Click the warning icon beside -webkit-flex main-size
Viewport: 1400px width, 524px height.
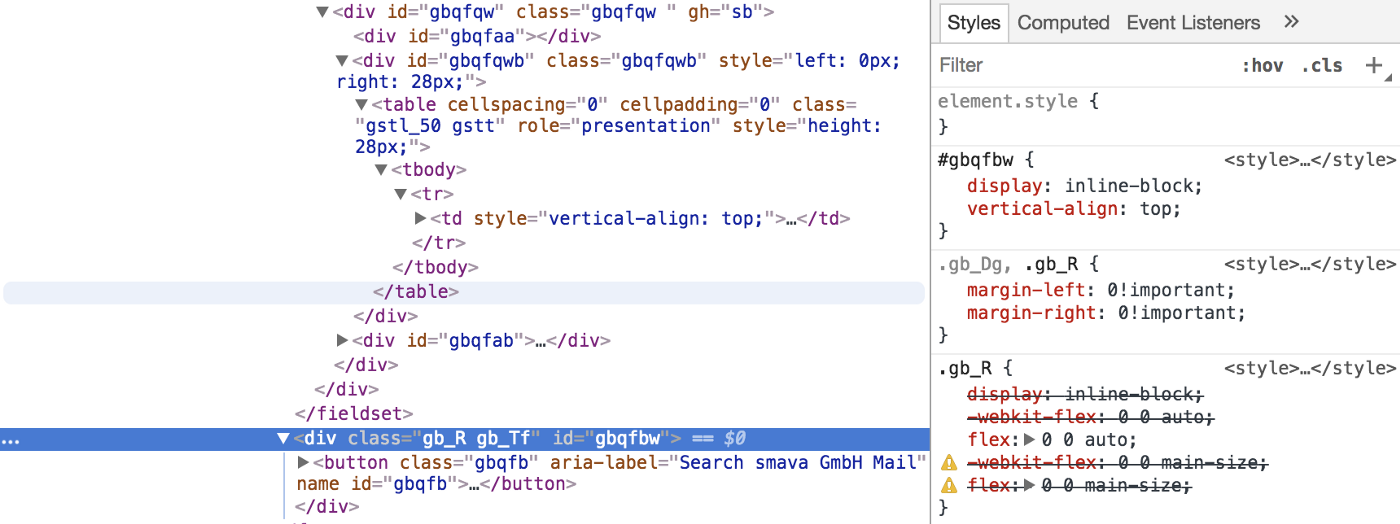point(949,463)
